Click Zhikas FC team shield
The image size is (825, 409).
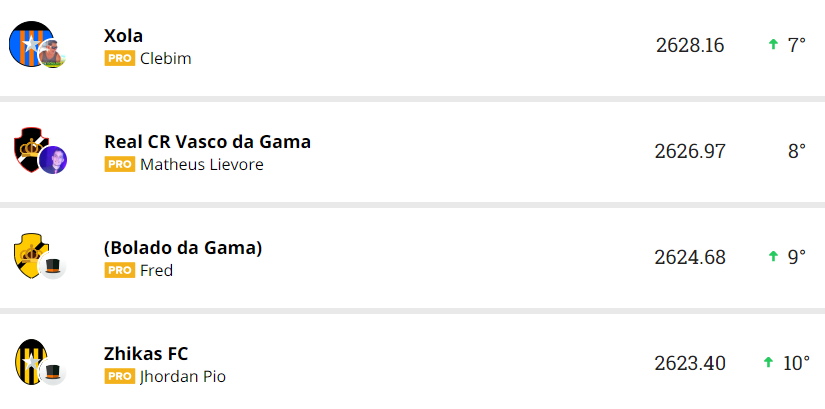pos(29,359)
